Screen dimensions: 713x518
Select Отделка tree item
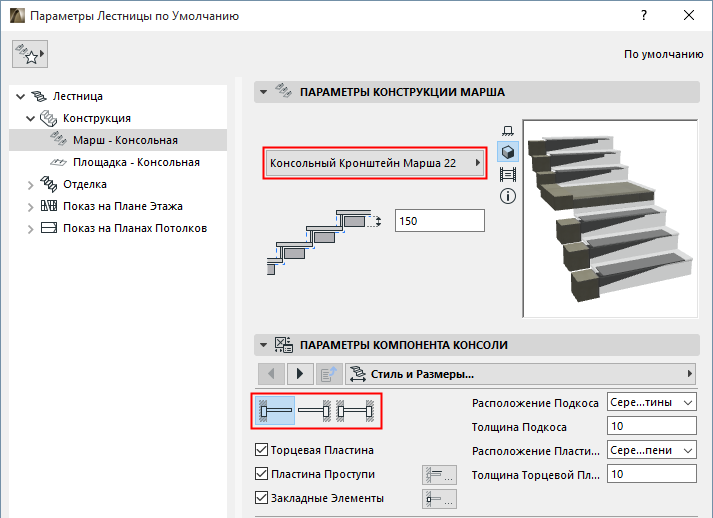85,184
